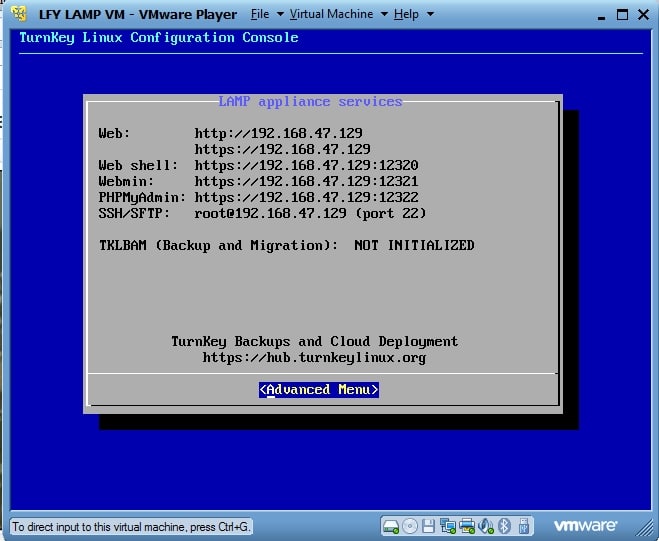659x541 pixels.
Task: Open the File menu
Action: (260, 14)
